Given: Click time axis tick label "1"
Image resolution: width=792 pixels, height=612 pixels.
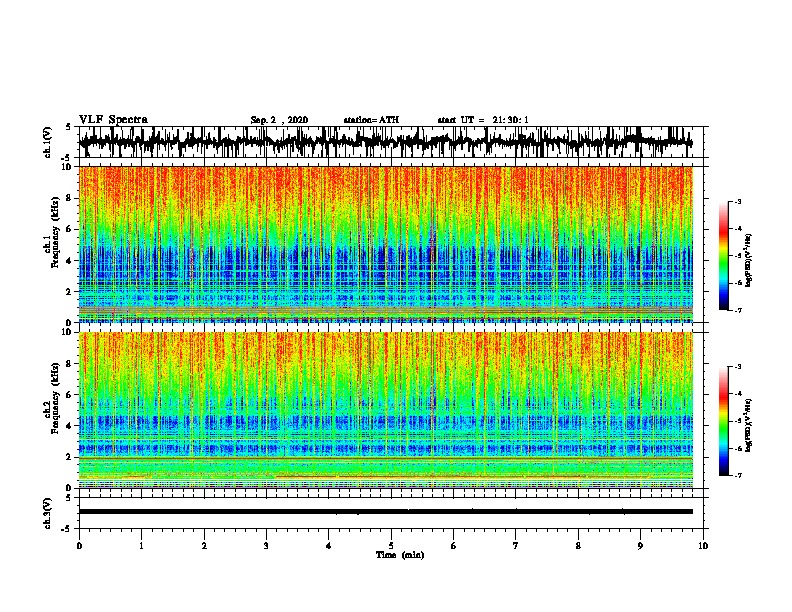Looking at the screenshot, I should [141, 546].
